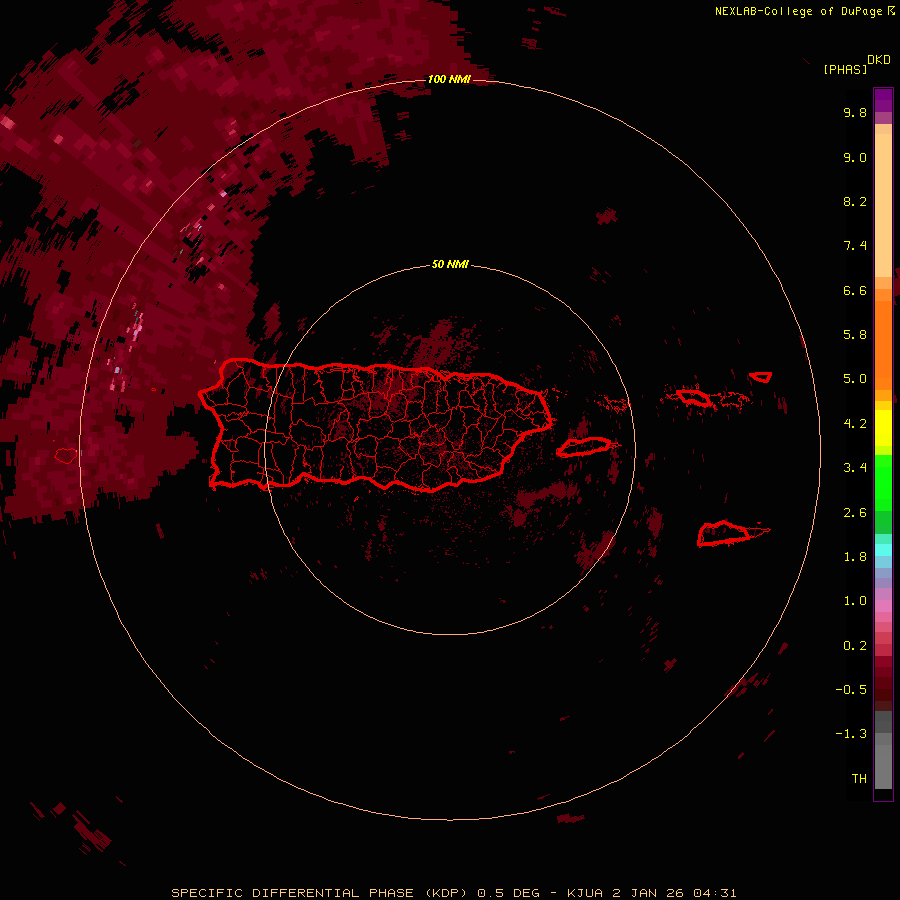Click the 8.2 legend value
900x900 pixels.
click(x=855, y=201)
